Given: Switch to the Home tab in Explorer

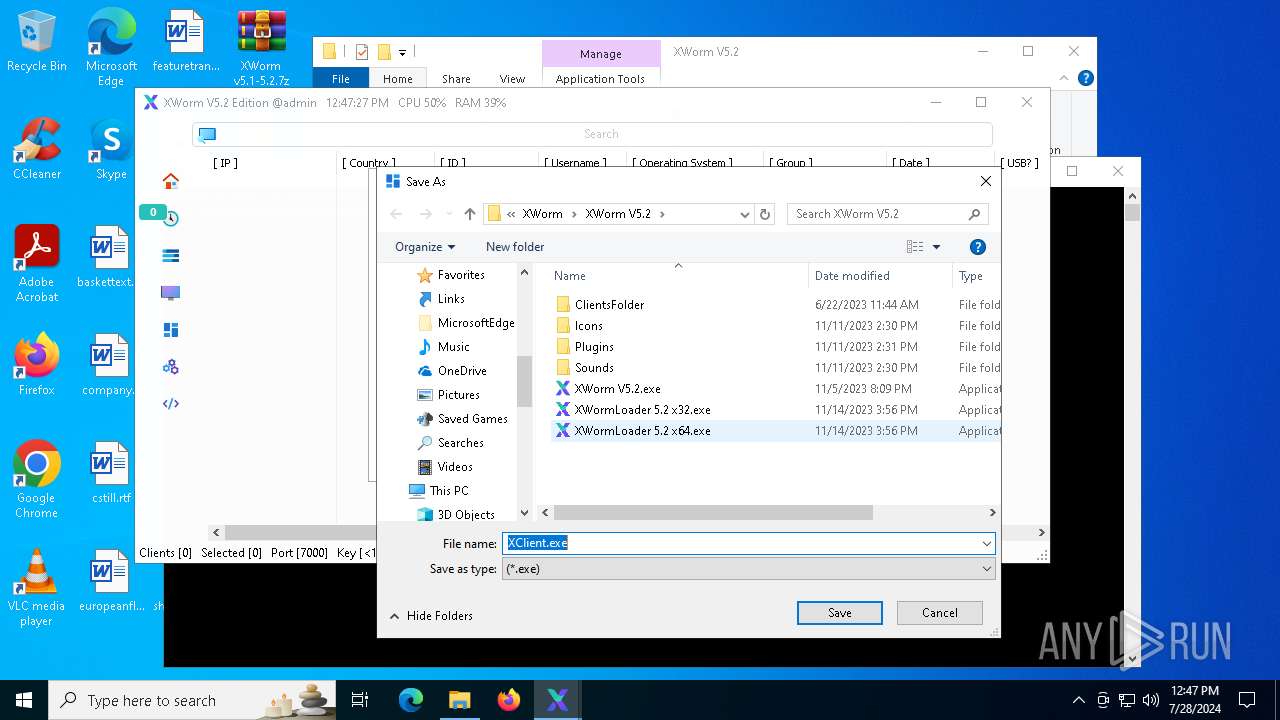Looking at the screenshot, I should 398,79.
